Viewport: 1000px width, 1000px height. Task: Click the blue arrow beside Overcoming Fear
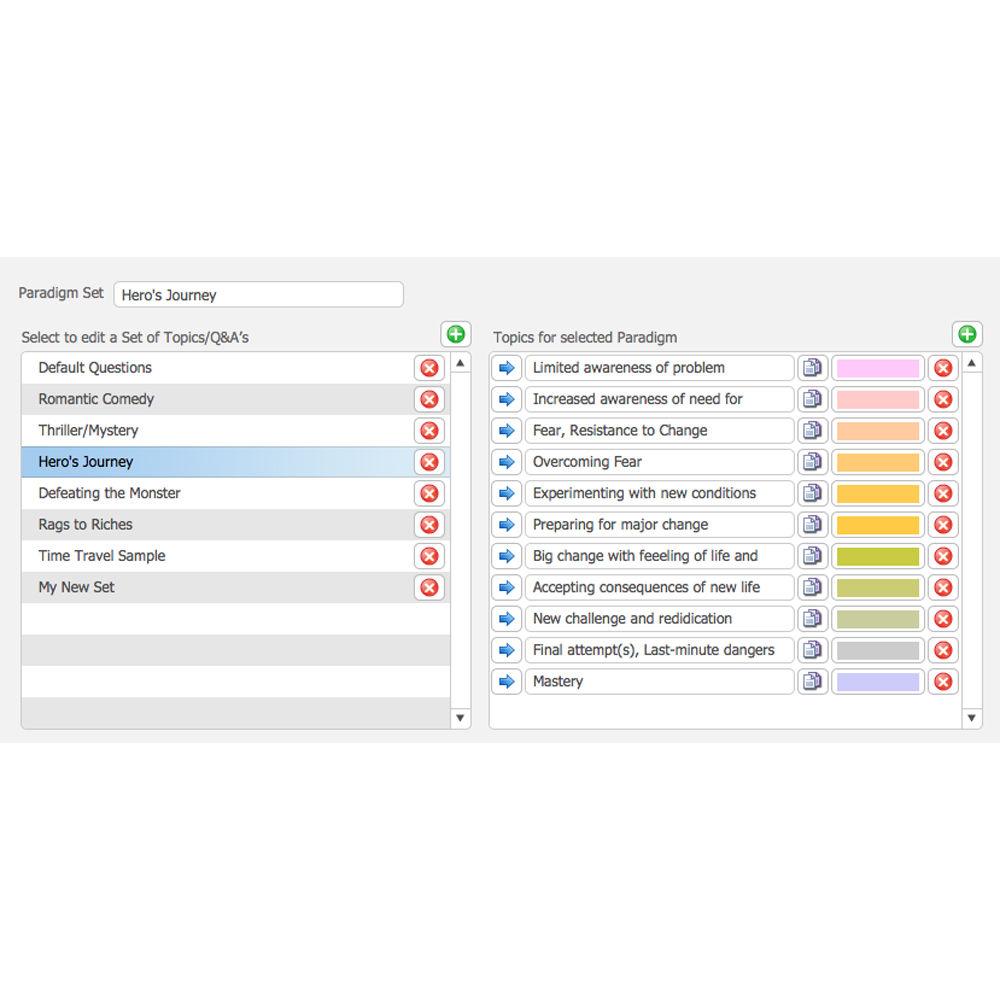[507, 462]
